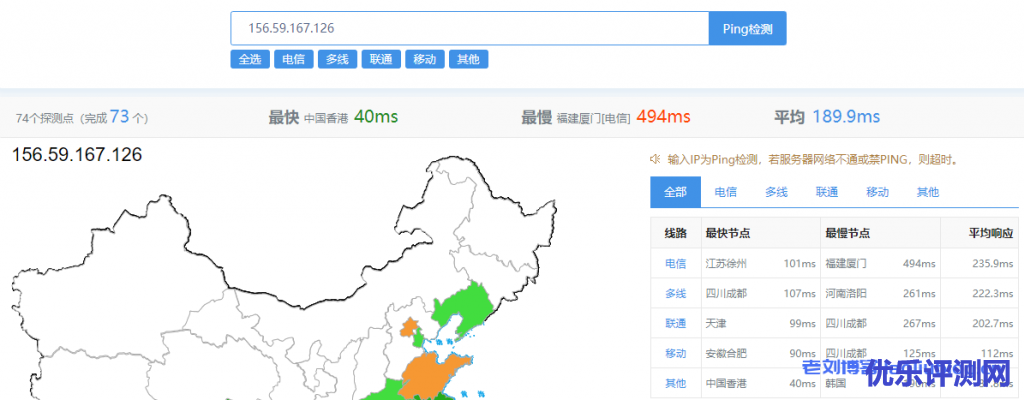Viewport: 1024px width, 400px height.
Task: Click the 222.3ms average value
Action: (994, 294)
